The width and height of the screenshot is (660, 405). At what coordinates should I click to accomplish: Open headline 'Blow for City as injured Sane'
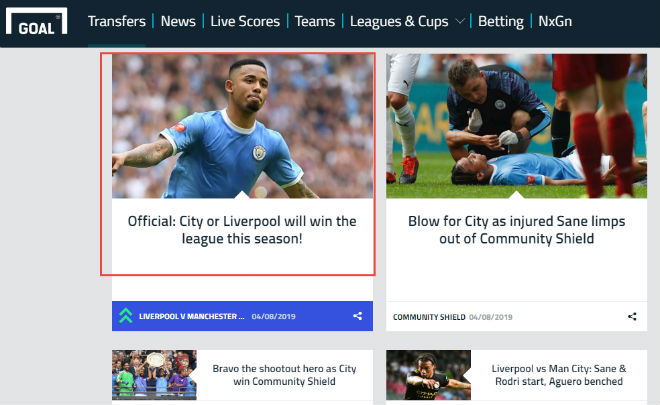pos(516,230)
